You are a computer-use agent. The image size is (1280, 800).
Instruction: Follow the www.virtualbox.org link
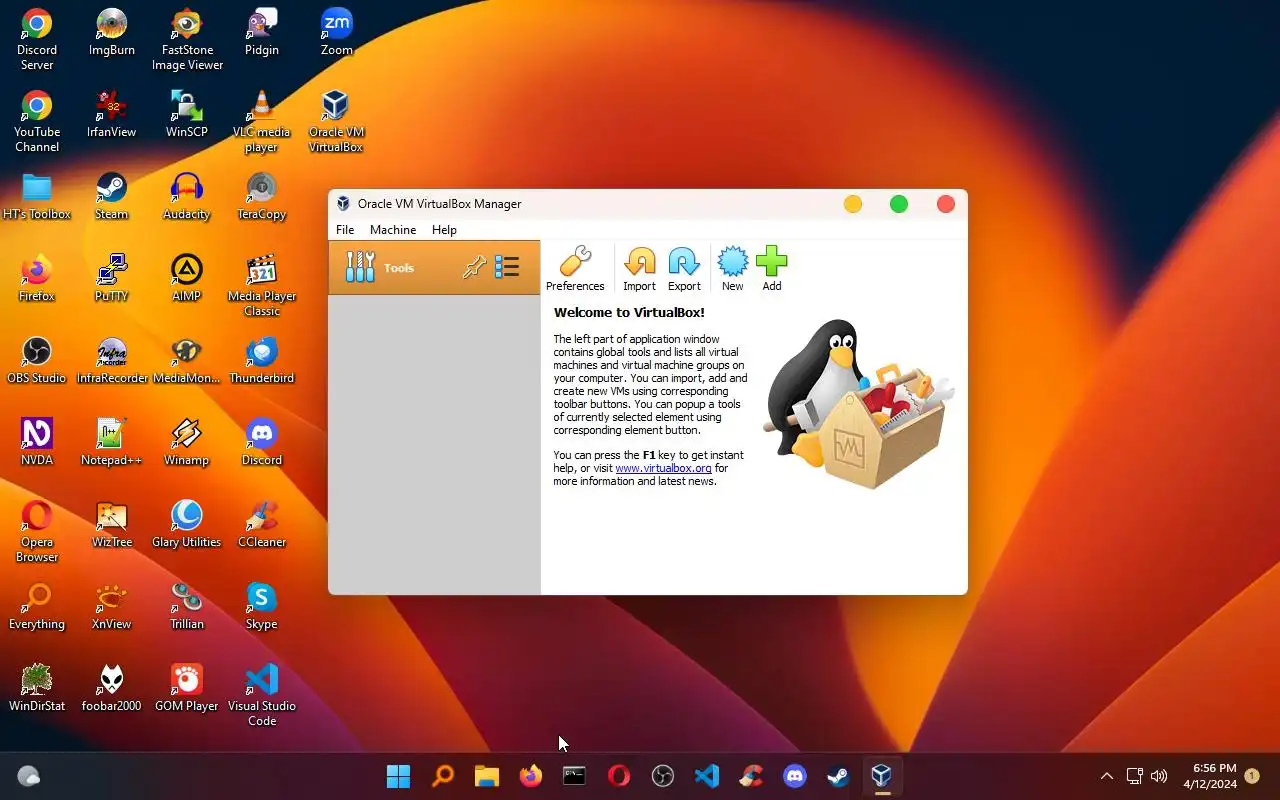(663, 468)
